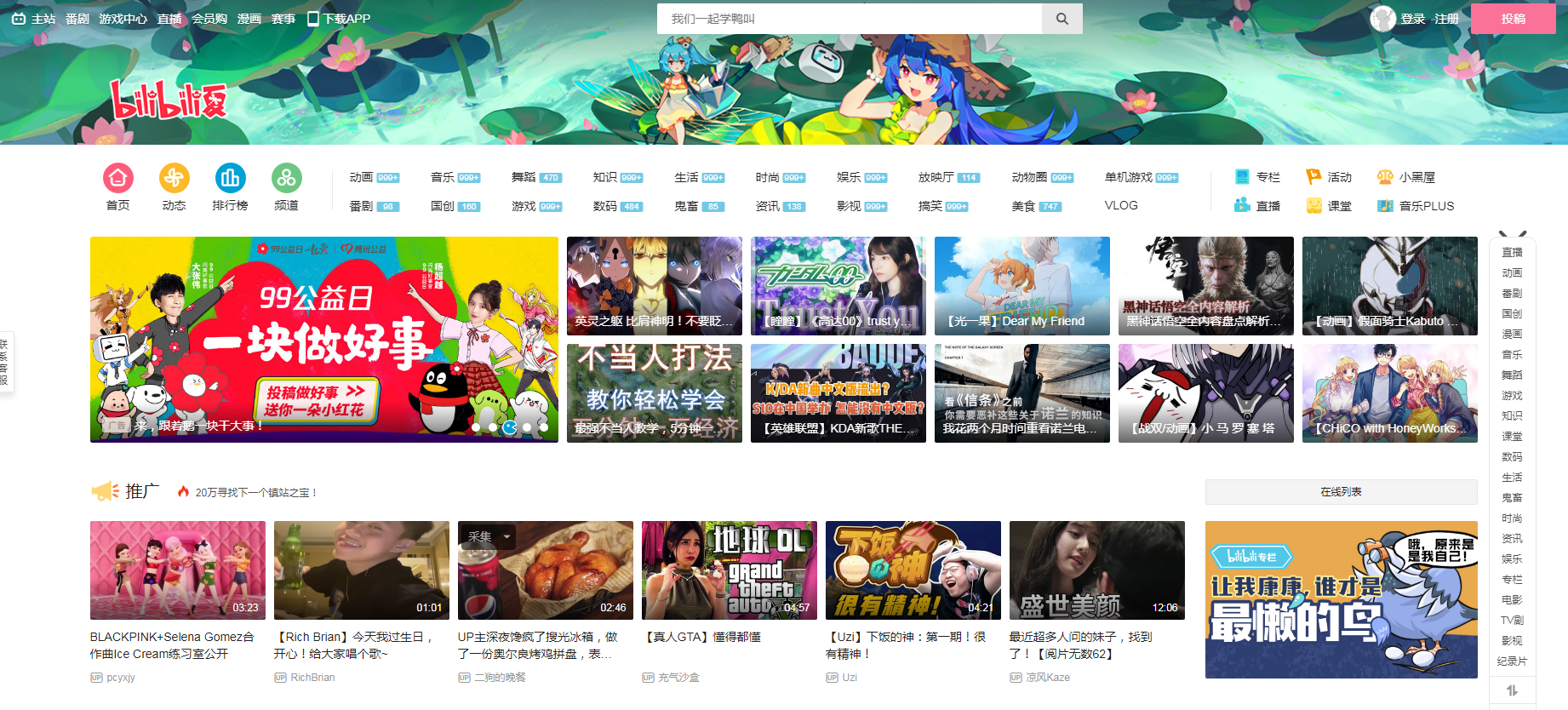1568x710 pixels.
Task: Select the last carousel dot on banner
Action: [x=543, y=427]
